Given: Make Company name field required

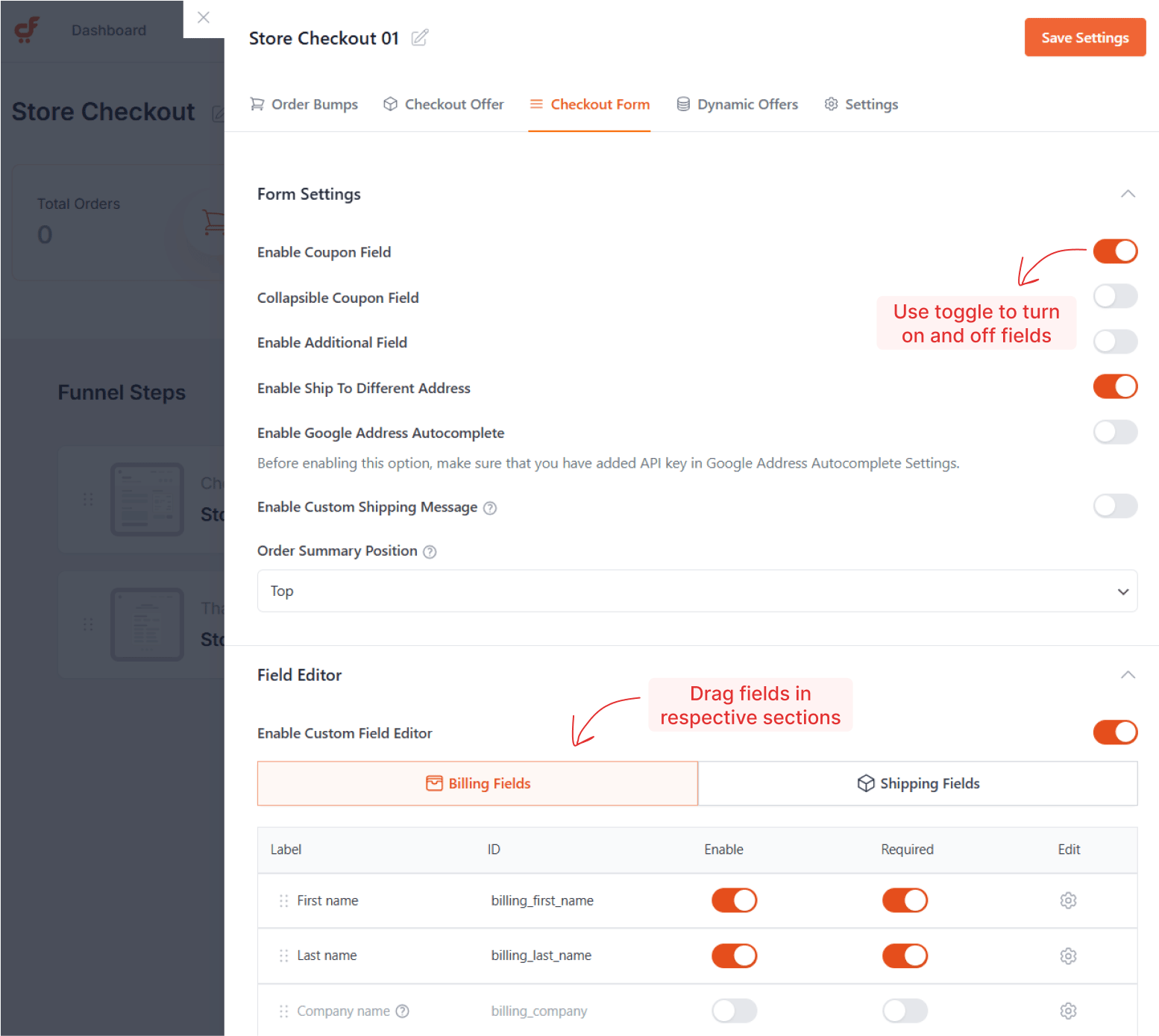Looking at the screenshot, I should (x=905, y=1011).
